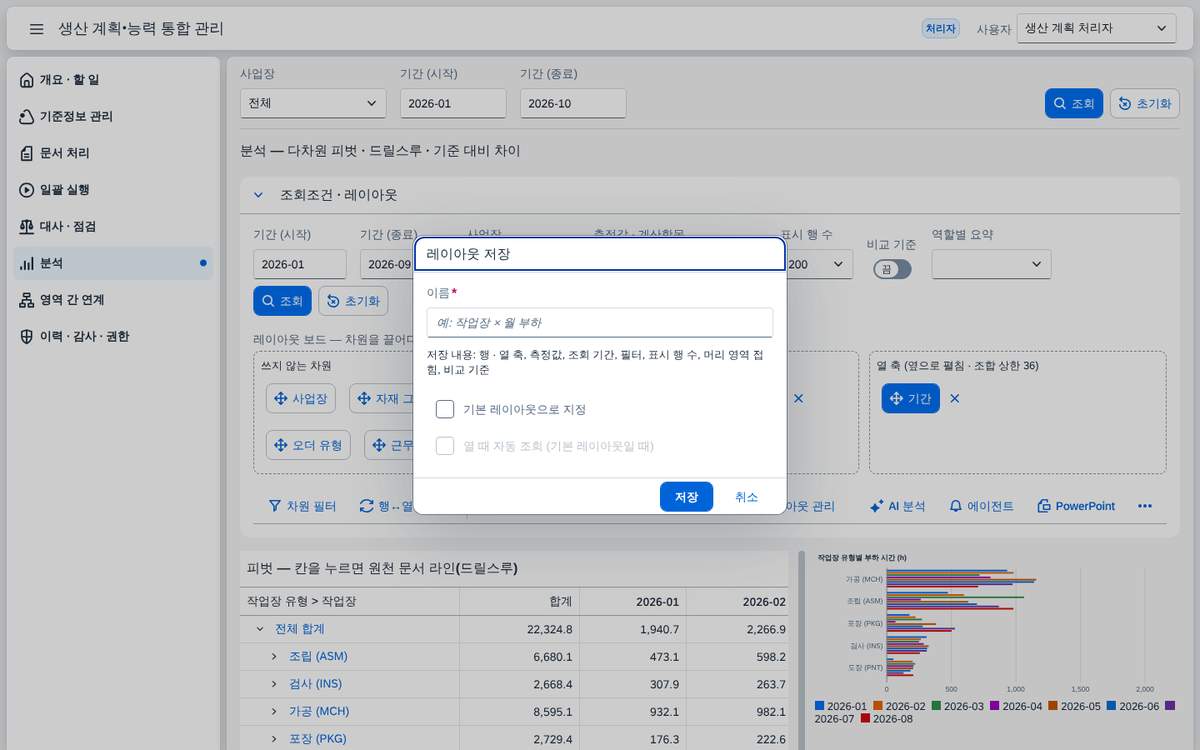Open 일괄 실행 in the sidebar
Screen dimensions: 1200x750
(x=113, y=190)
